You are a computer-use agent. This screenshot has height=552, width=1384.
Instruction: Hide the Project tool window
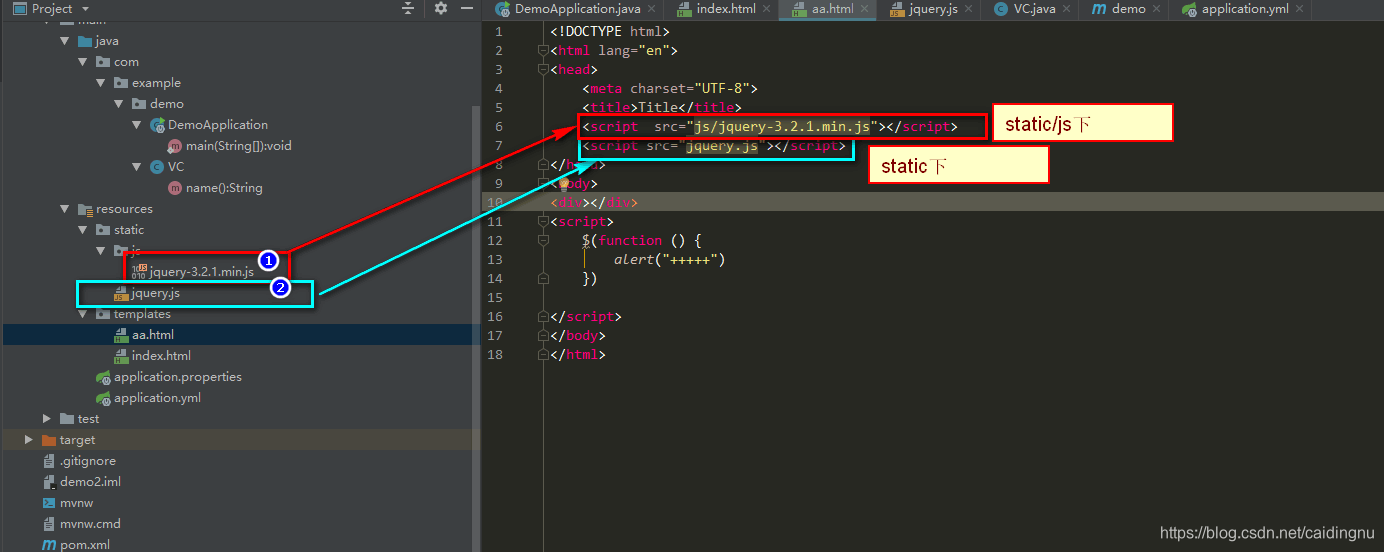coord(466,8)
